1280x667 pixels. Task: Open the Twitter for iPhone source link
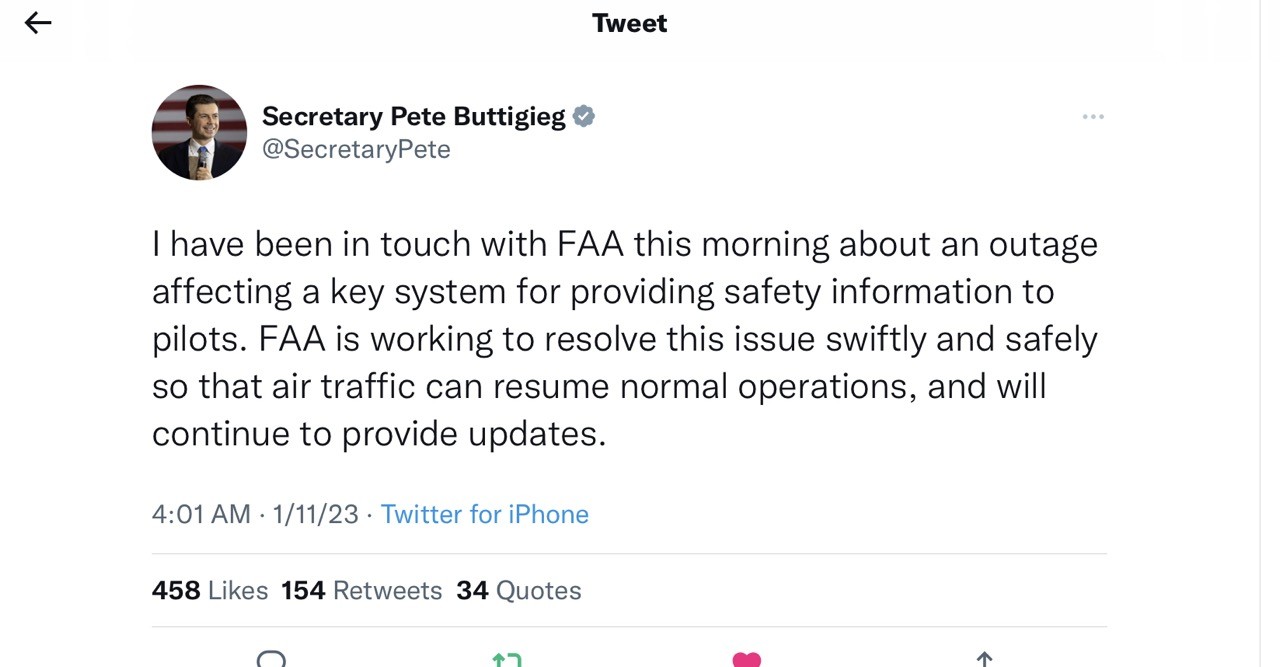pos(484,514)
